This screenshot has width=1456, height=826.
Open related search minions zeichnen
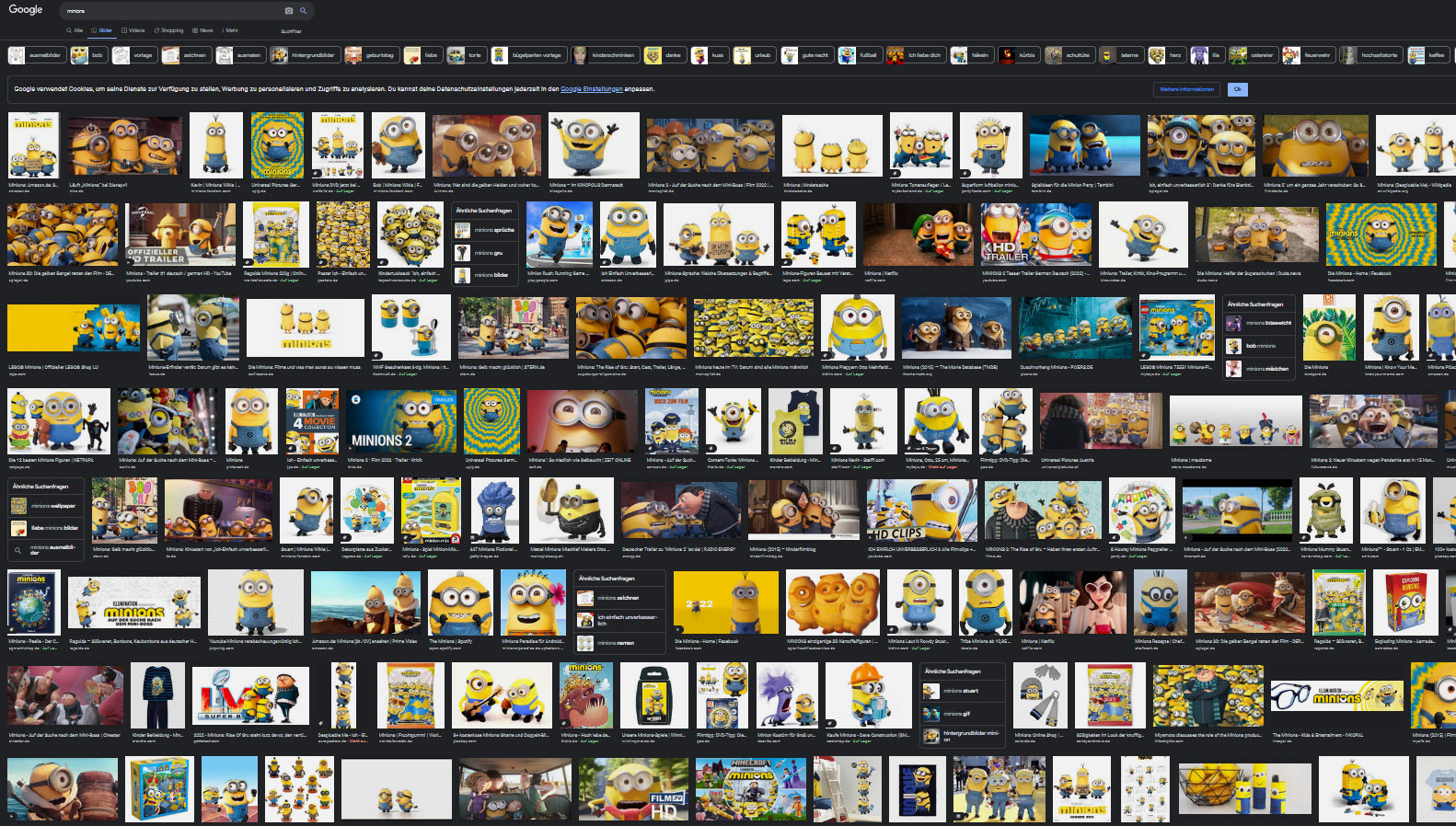click(x=620, y=598)
